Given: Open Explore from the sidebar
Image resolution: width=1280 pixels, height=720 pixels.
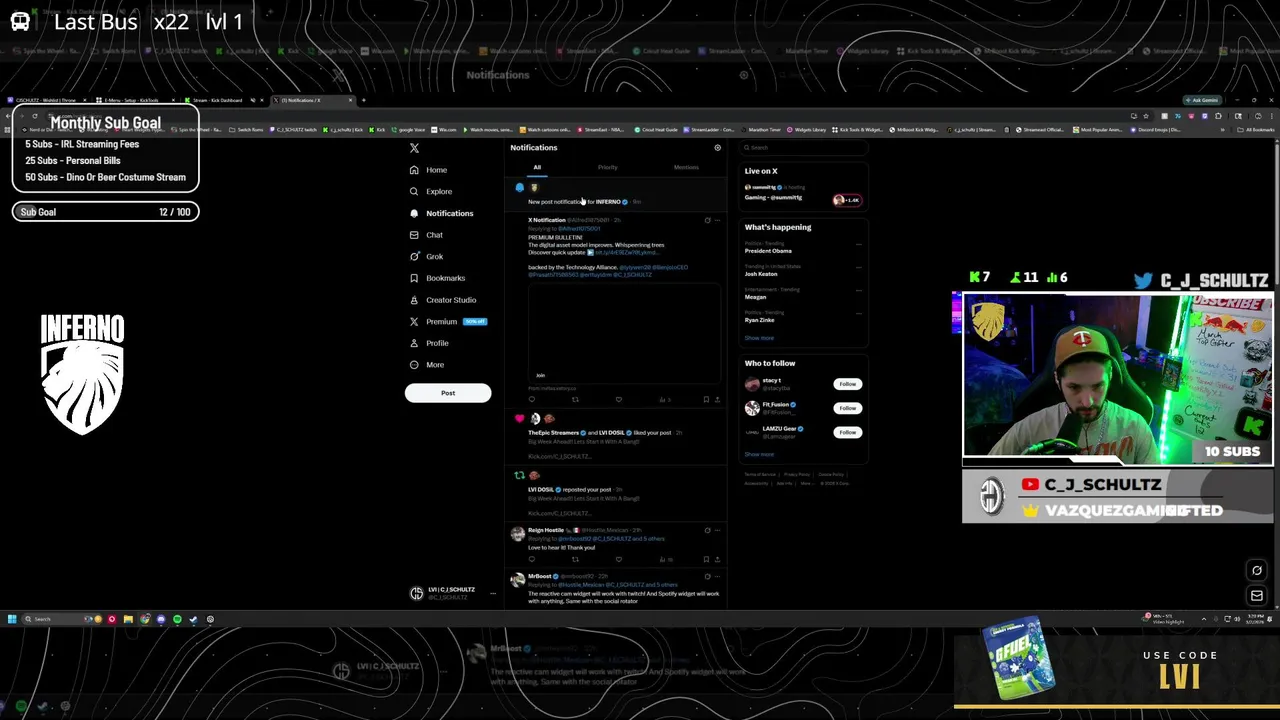Looking at the screenshot, I should coord(430,191).
